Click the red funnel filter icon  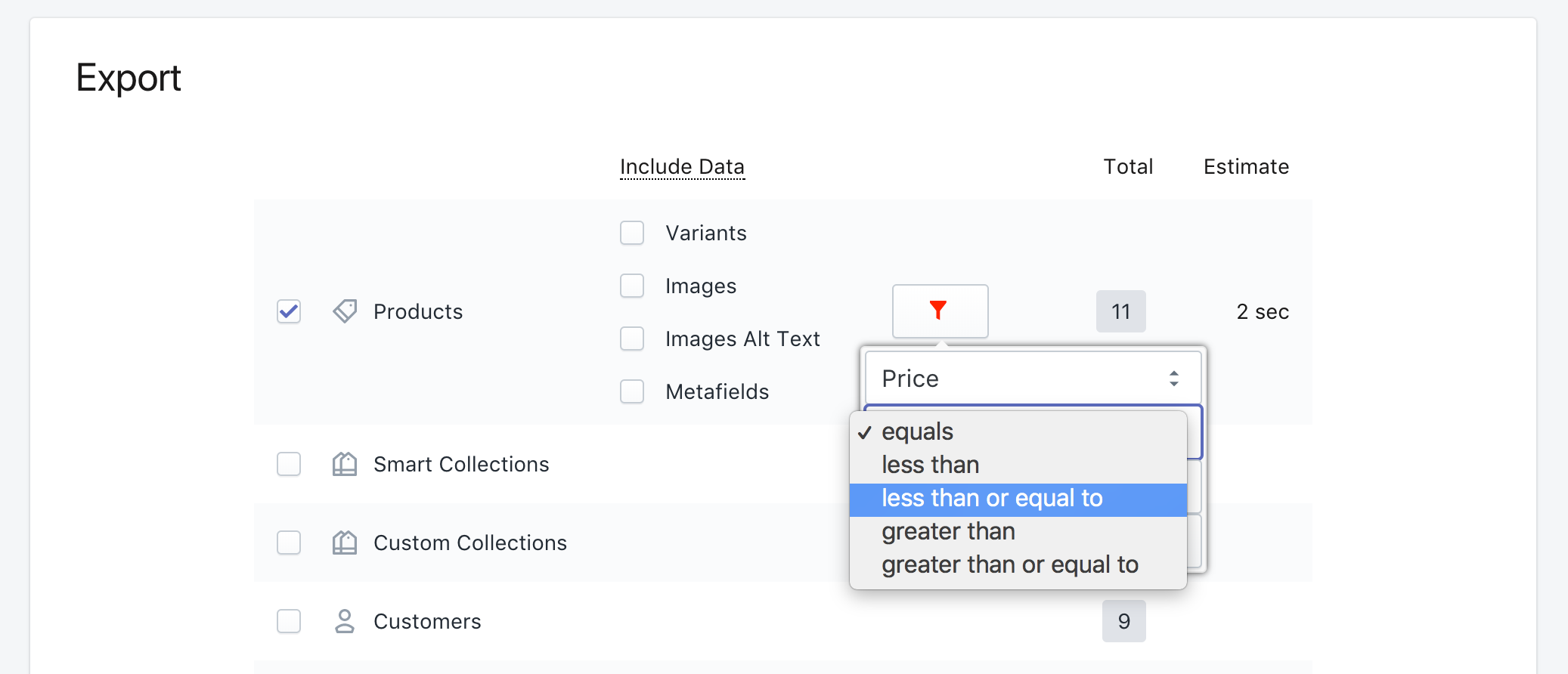[x=939, y=311]
